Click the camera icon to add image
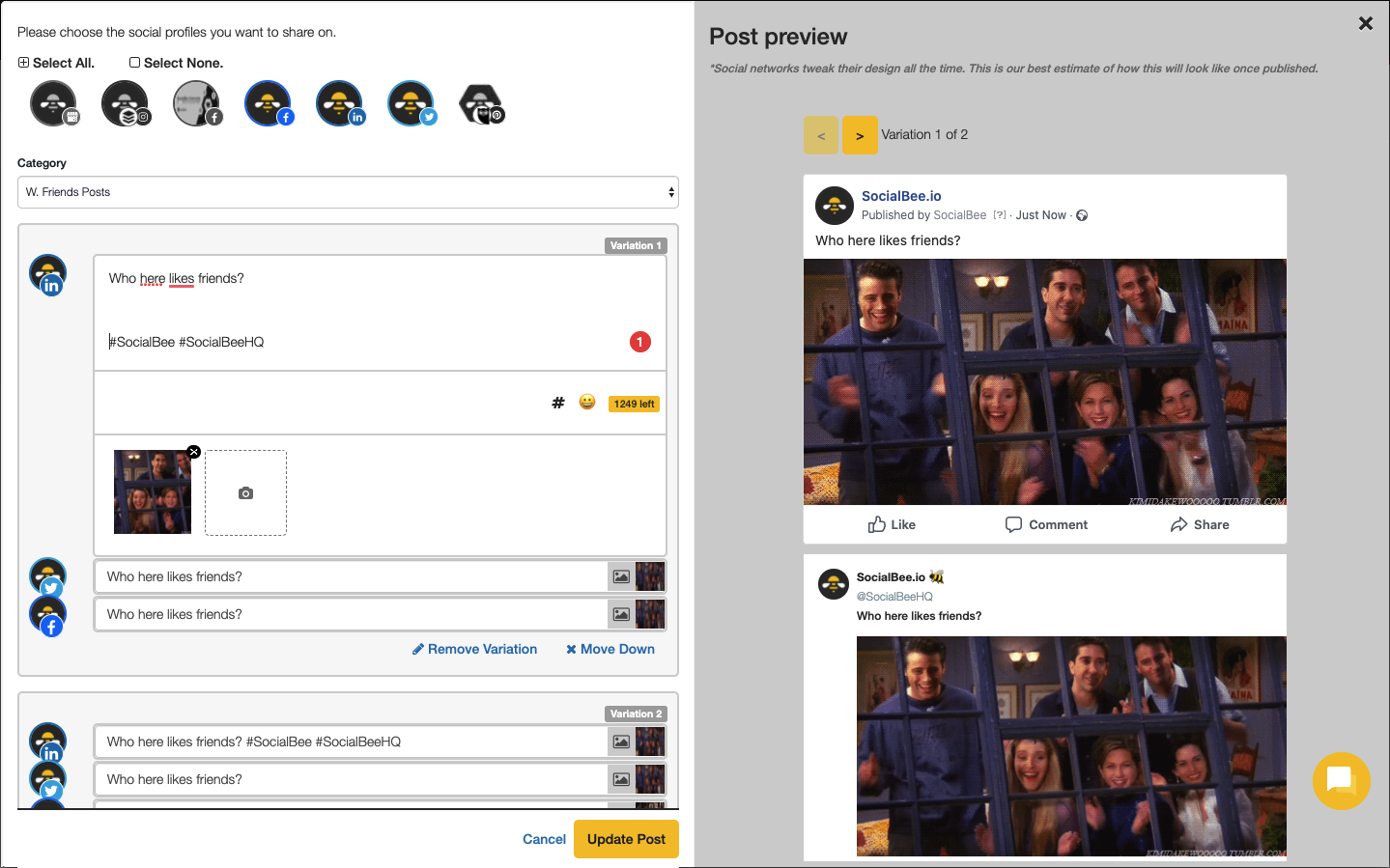Image resolution: width=1390 pixels, height=868 pixels. (x=245, y=492)
